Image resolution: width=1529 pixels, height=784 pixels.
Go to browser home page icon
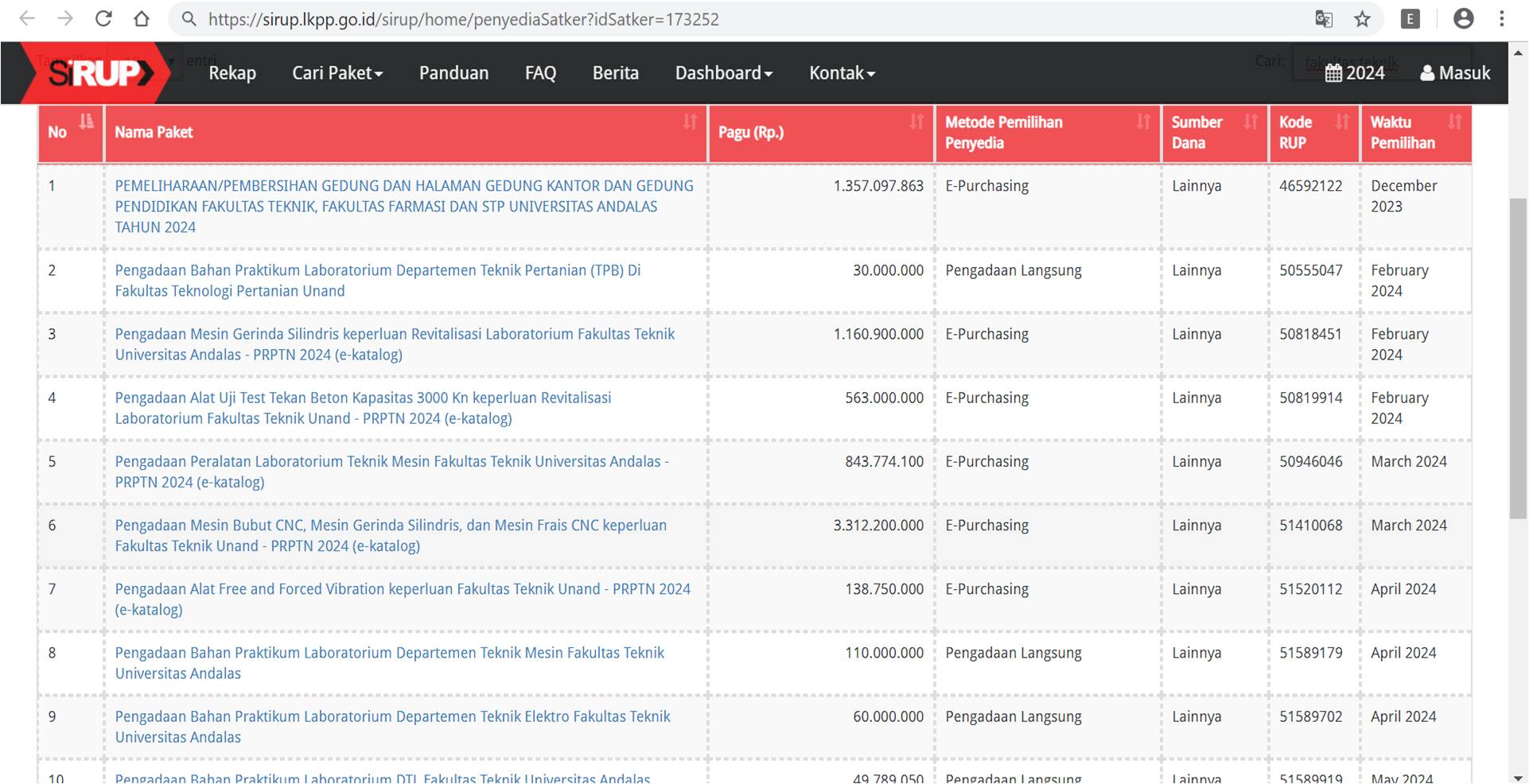[x=142, y=19]
